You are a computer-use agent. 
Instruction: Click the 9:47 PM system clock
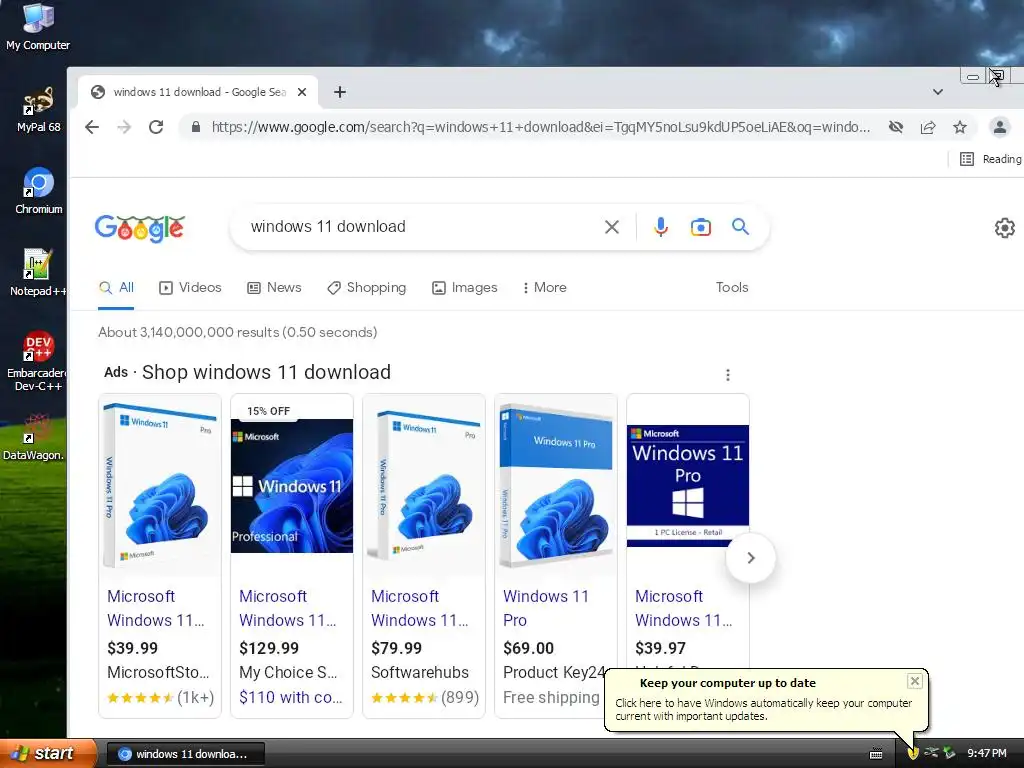pyautogui.click(x=987, y=753)
